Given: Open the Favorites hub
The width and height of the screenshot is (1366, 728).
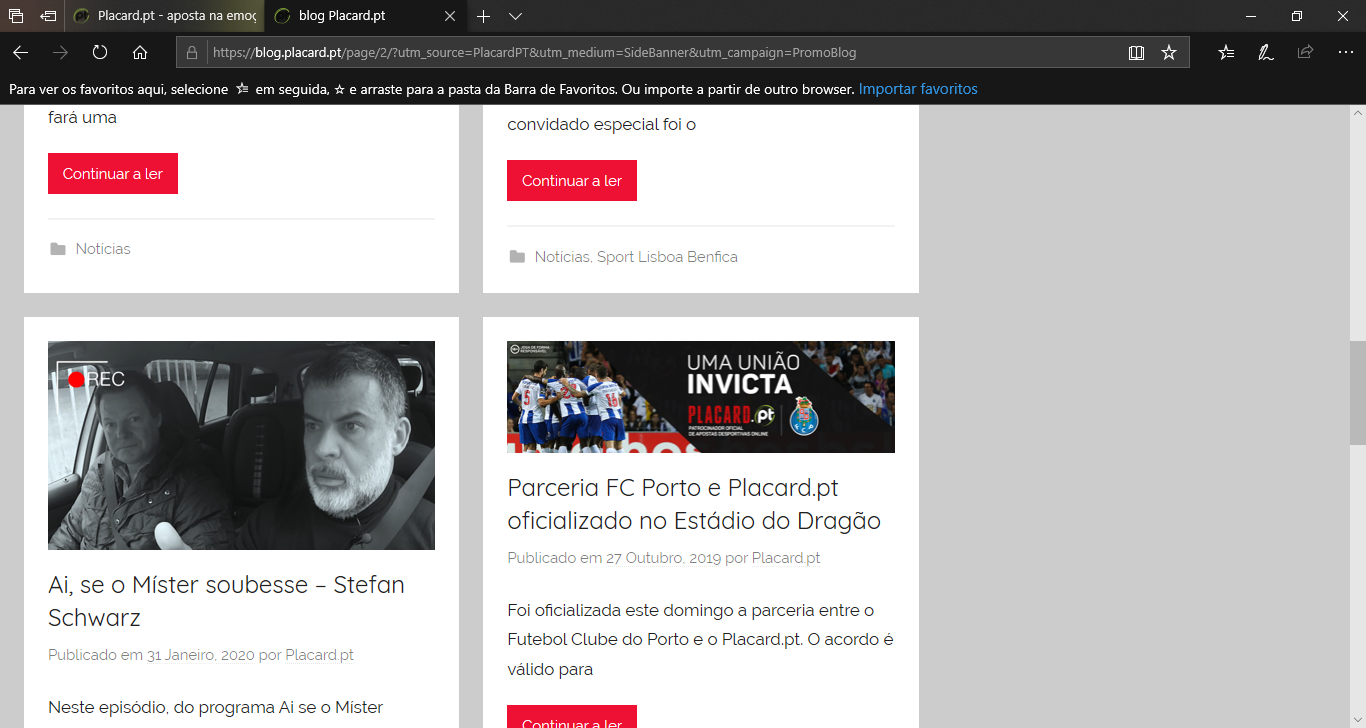Looking at the screenshot, I should pyautogui.click(x=1226, y=52).
